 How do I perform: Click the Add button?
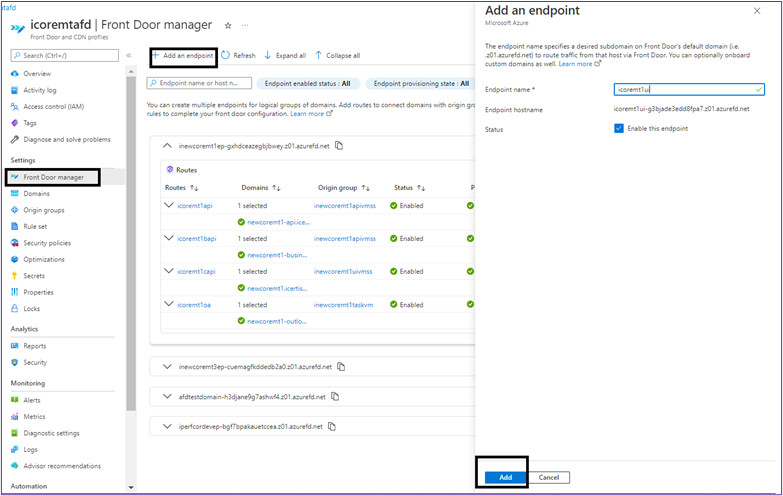click(505, 477)
